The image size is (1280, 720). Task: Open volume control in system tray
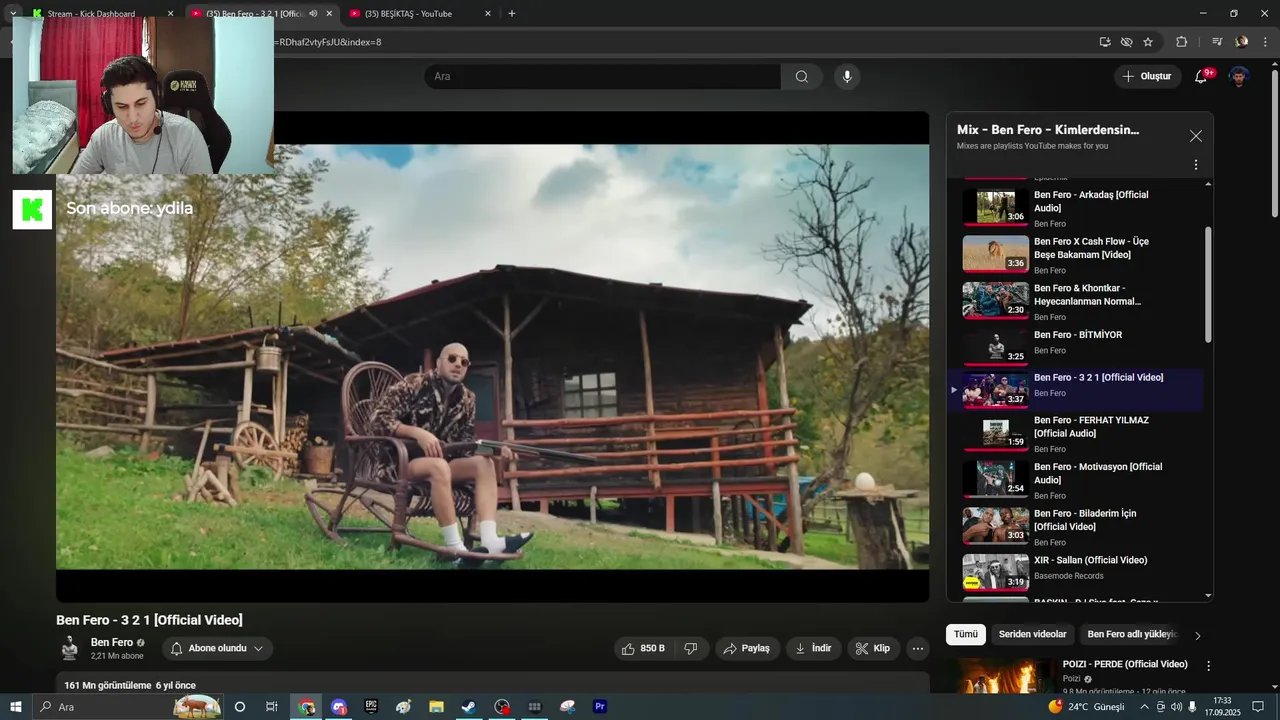[x=1176, y=706]
